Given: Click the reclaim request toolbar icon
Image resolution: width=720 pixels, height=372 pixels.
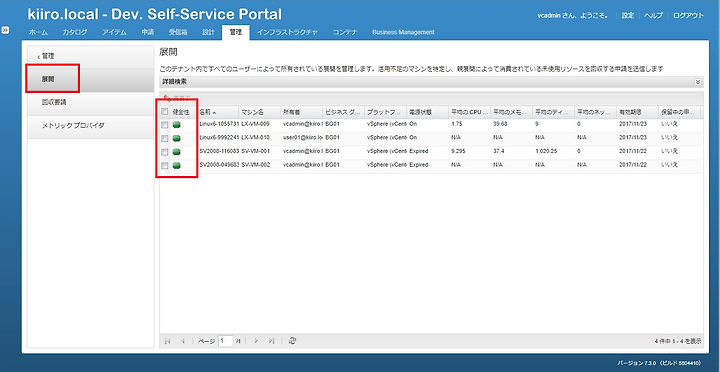Looking at the screenshot, I should 167,98.
